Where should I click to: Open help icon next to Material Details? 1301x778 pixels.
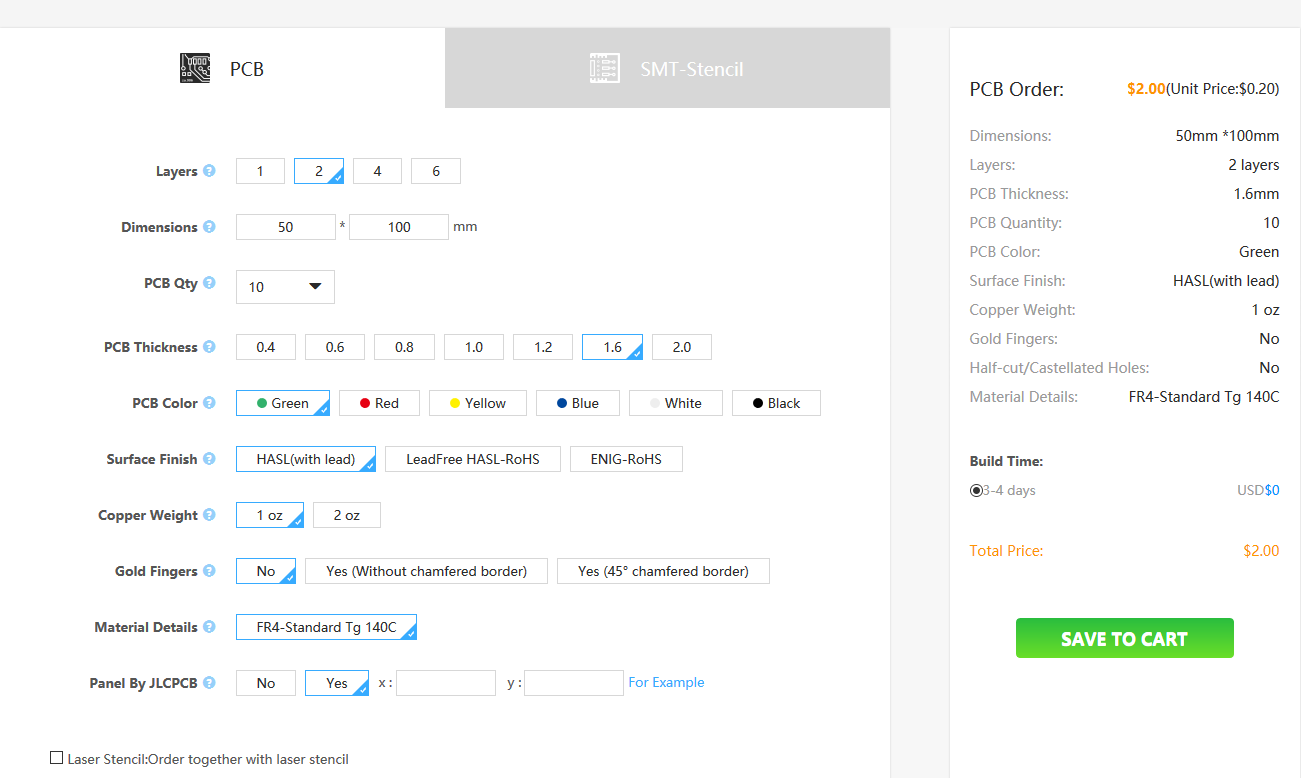point(209,627)
